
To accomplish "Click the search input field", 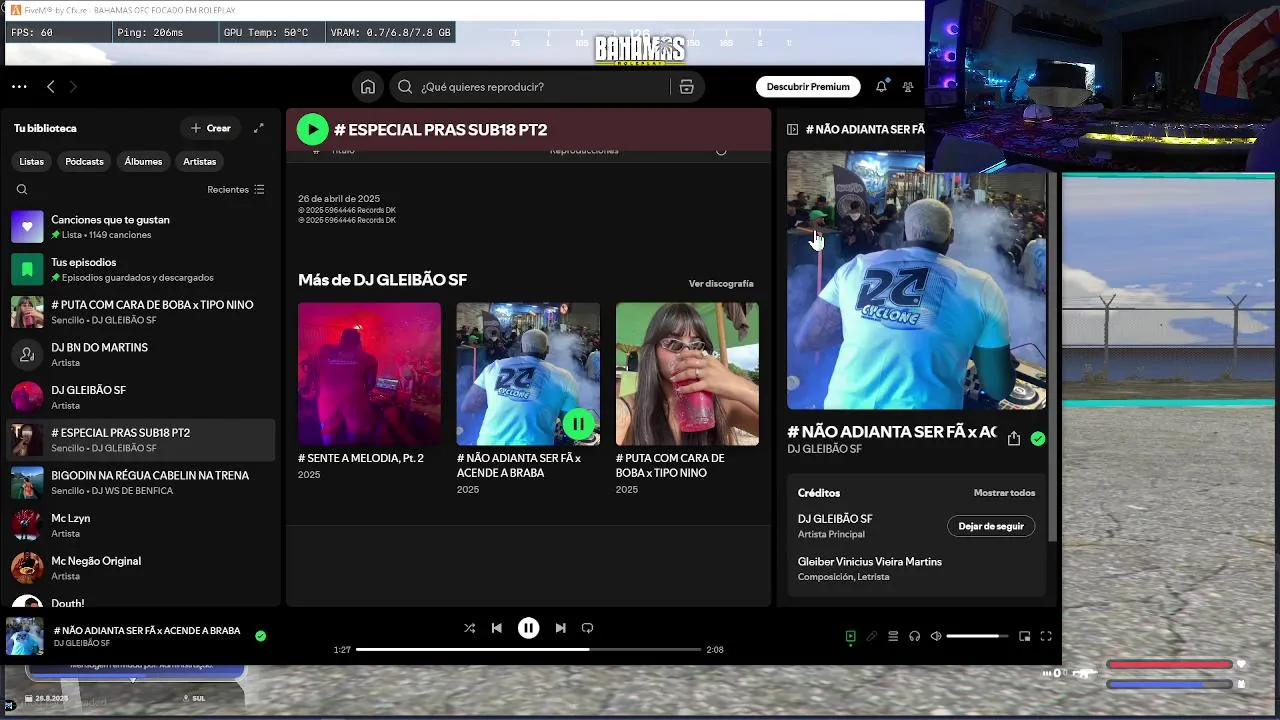I will pyautogui.click(x=530, y=87).
